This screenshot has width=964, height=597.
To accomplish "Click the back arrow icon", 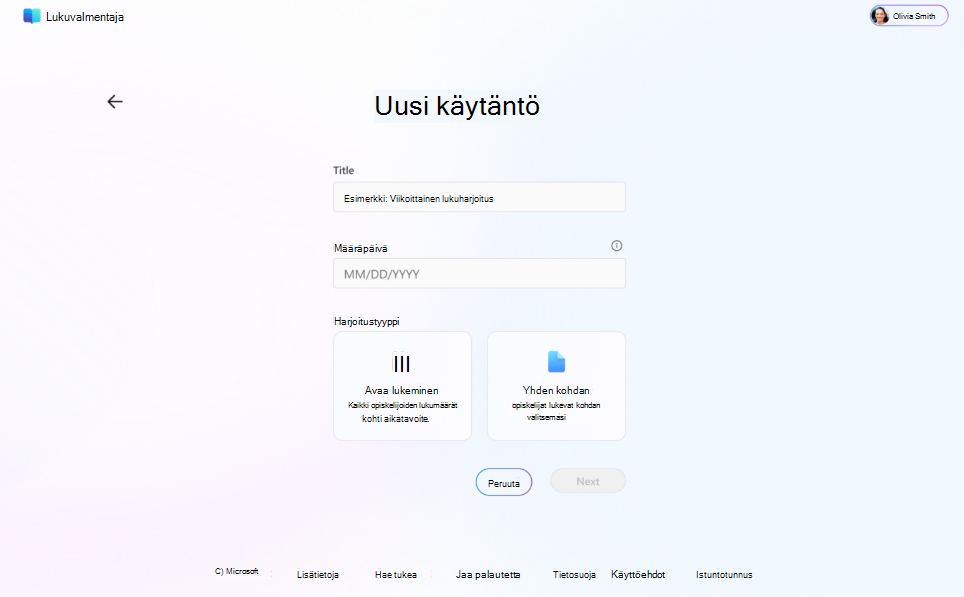I will tap(115, 101).
